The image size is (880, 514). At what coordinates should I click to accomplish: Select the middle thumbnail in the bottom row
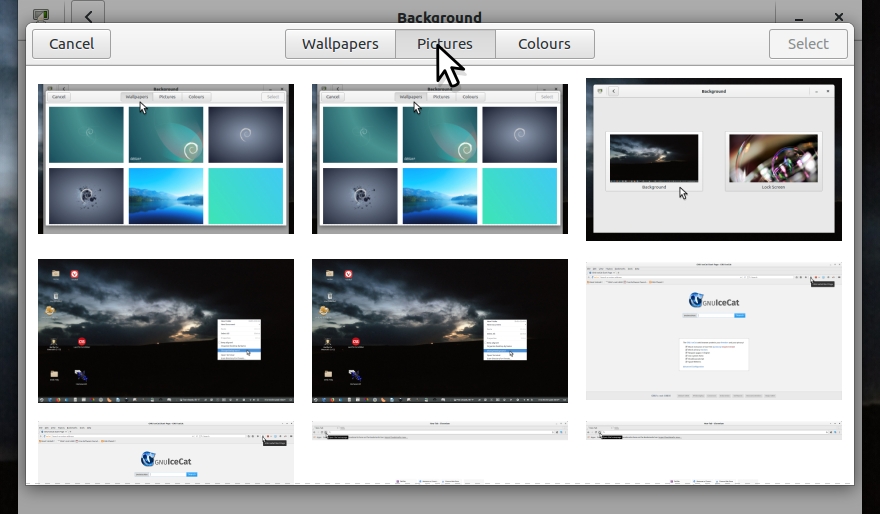tap(440, 452)
